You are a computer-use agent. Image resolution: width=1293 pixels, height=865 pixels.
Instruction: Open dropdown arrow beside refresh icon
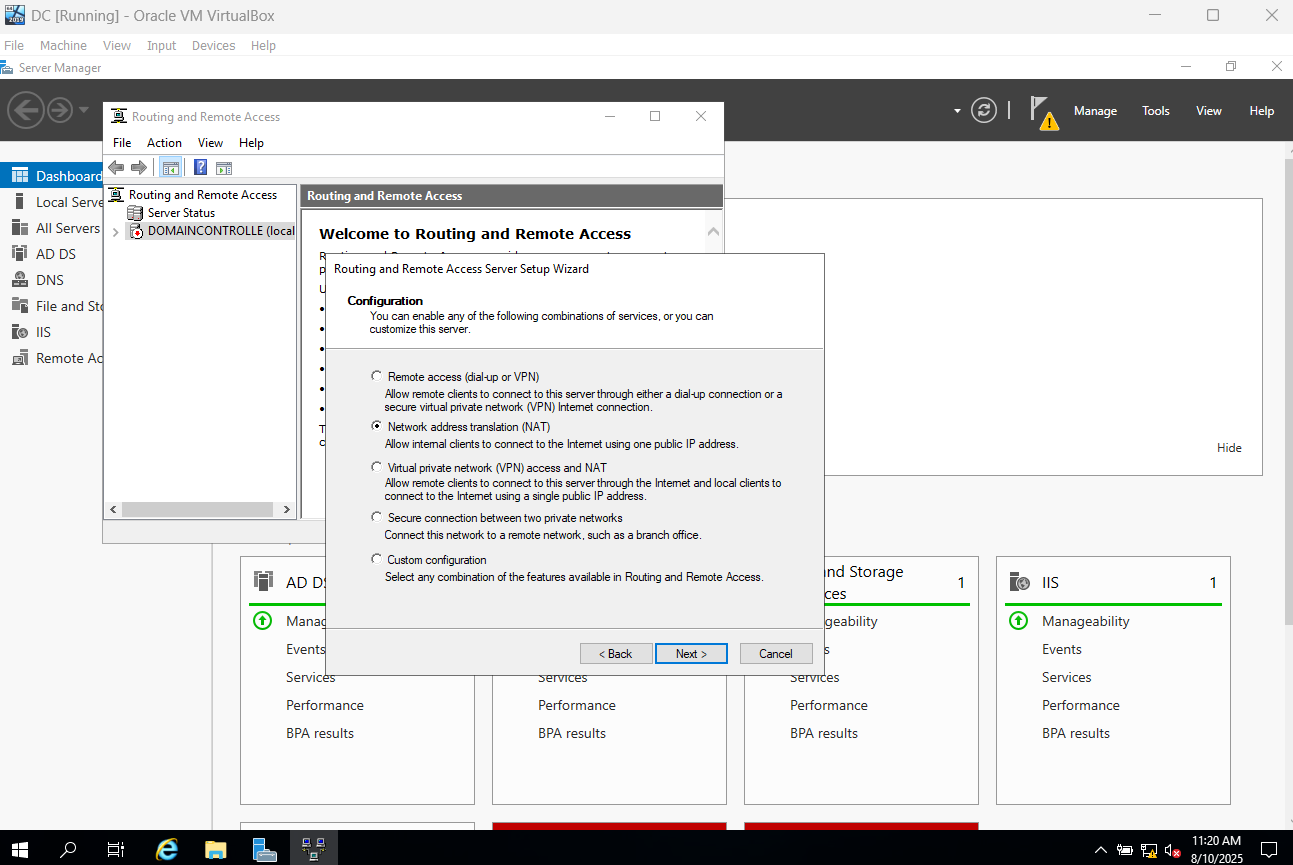(957, 111)
